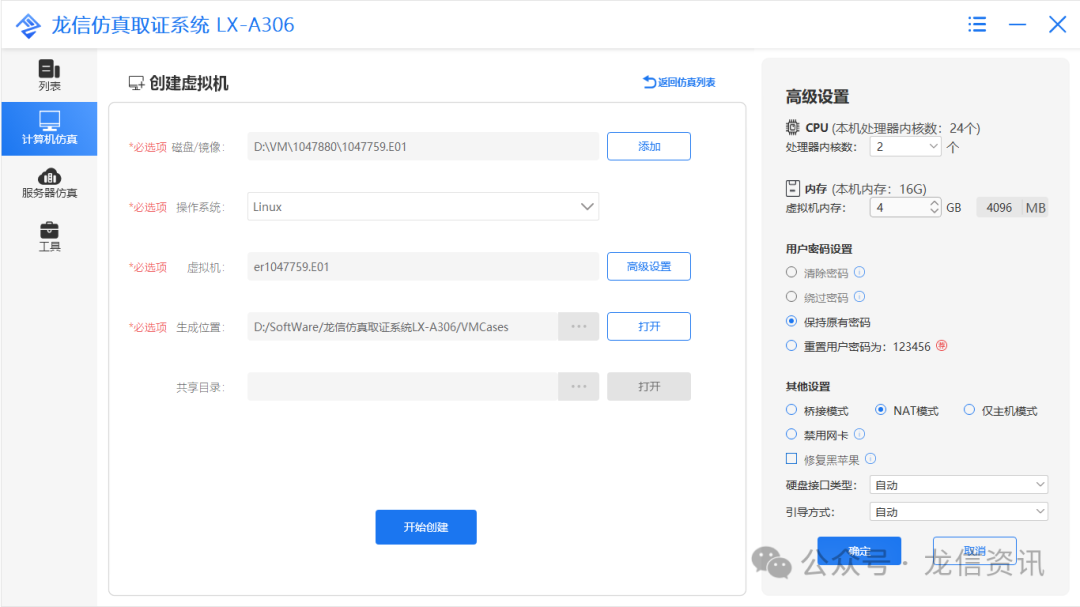Click the 高级设置 button
The height and width of the screenshot is (607, 1080).
pos(649,267)
